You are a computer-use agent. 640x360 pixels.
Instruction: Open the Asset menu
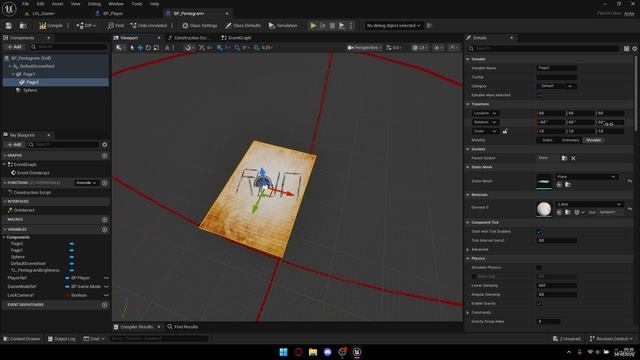tap(57, 4)
